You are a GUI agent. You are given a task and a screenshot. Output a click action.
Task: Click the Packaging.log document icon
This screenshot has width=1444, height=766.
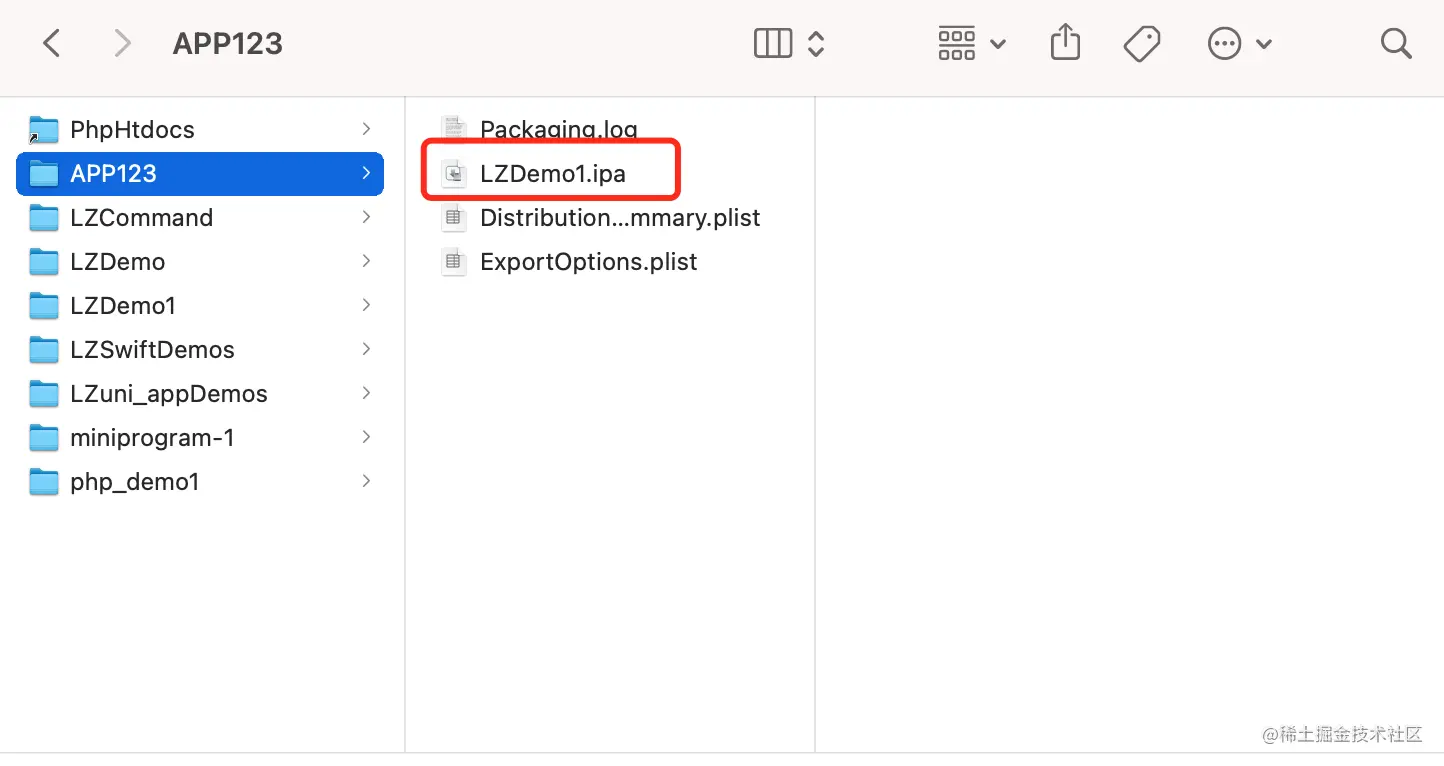(x=455, y=129)
